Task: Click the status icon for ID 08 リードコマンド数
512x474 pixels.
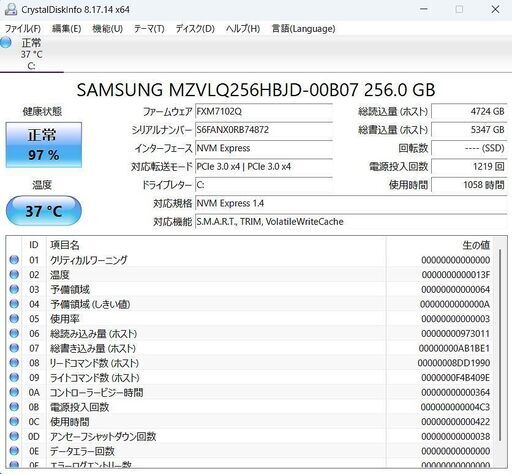Action: tap(14, 363)
